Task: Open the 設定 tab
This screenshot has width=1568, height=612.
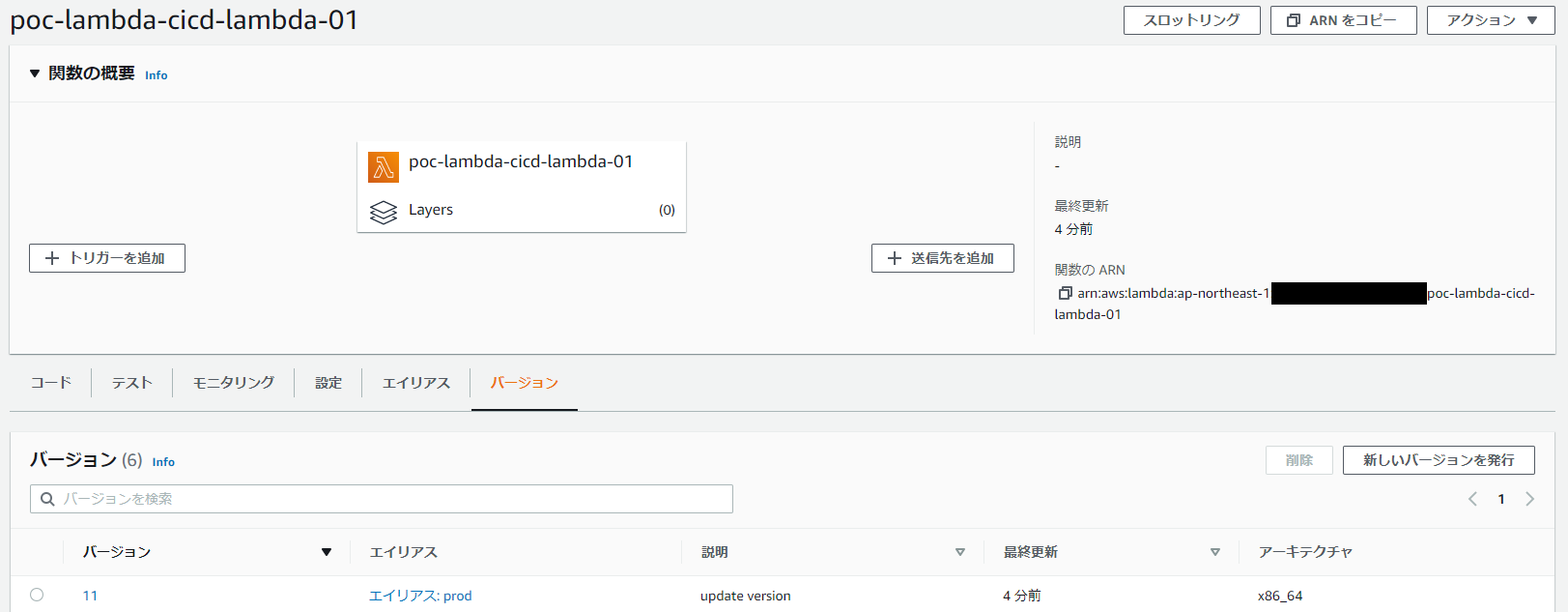Action: click(328, 383)
